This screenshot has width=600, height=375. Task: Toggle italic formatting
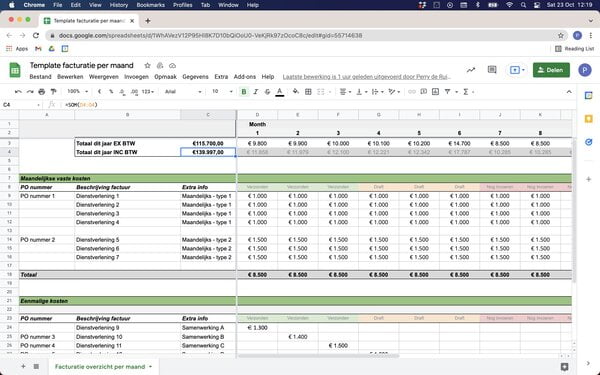(256, 92)
